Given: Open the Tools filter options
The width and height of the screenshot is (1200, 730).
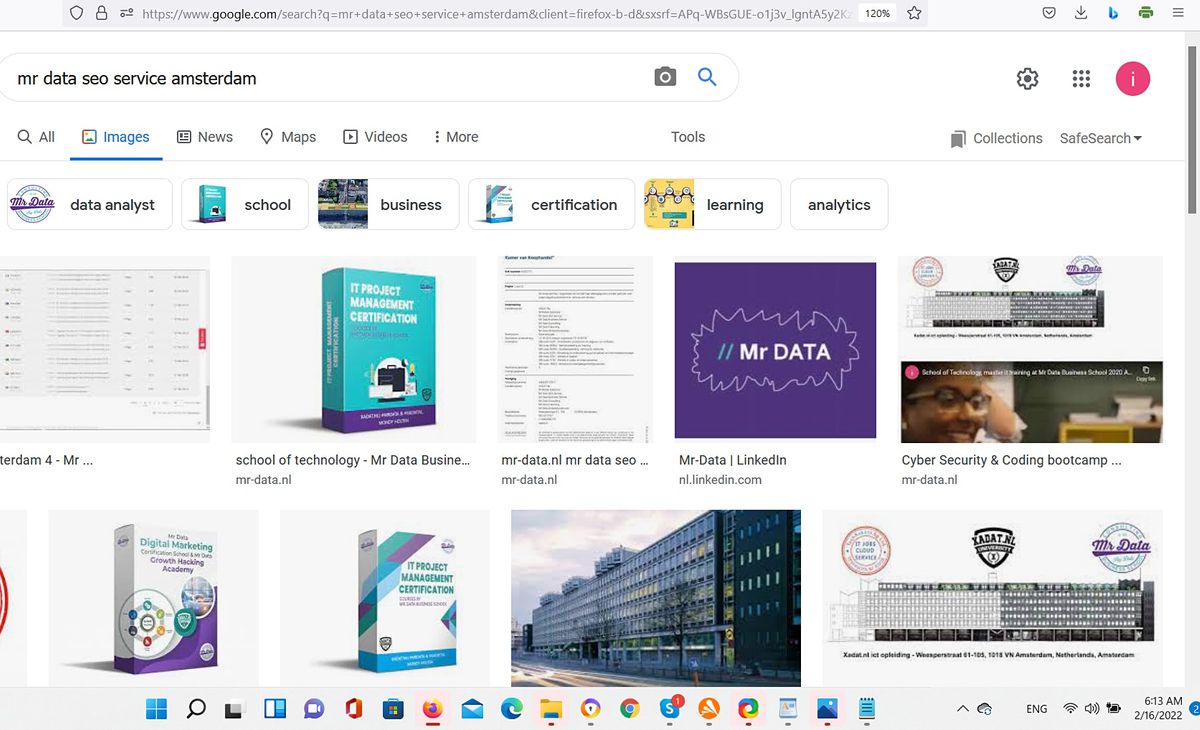Looking at the screenshot, I should click(x=688, y=137).
